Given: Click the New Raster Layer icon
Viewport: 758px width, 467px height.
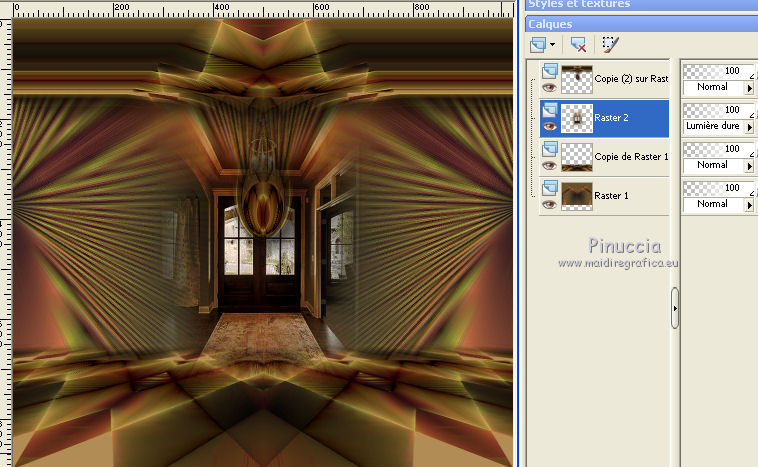Looking at the screenshot, I should tap(538, 44).
